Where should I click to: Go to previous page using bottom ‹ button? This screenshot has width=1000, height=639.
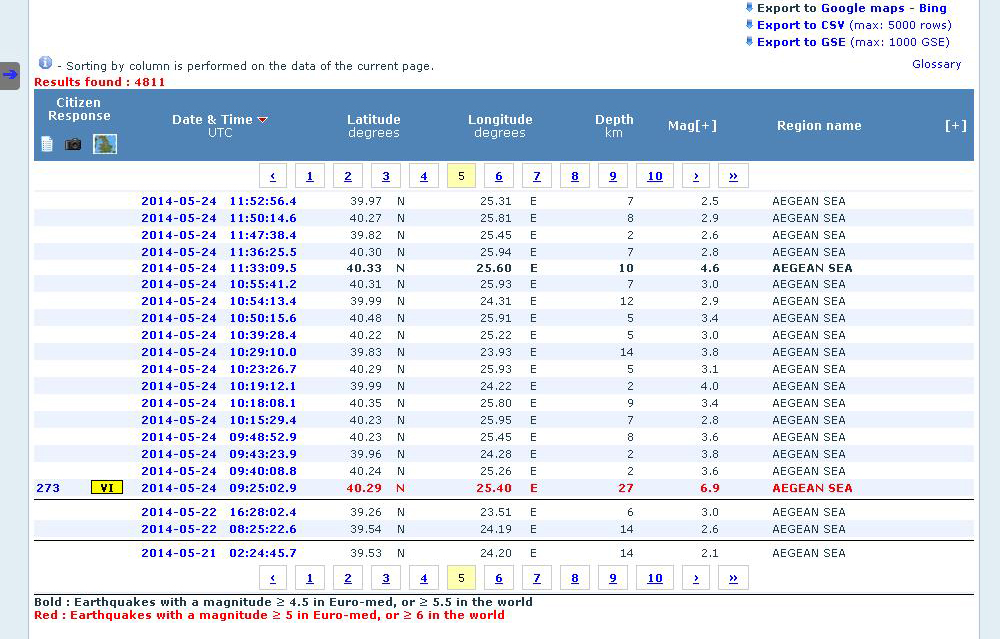point(273,578)
